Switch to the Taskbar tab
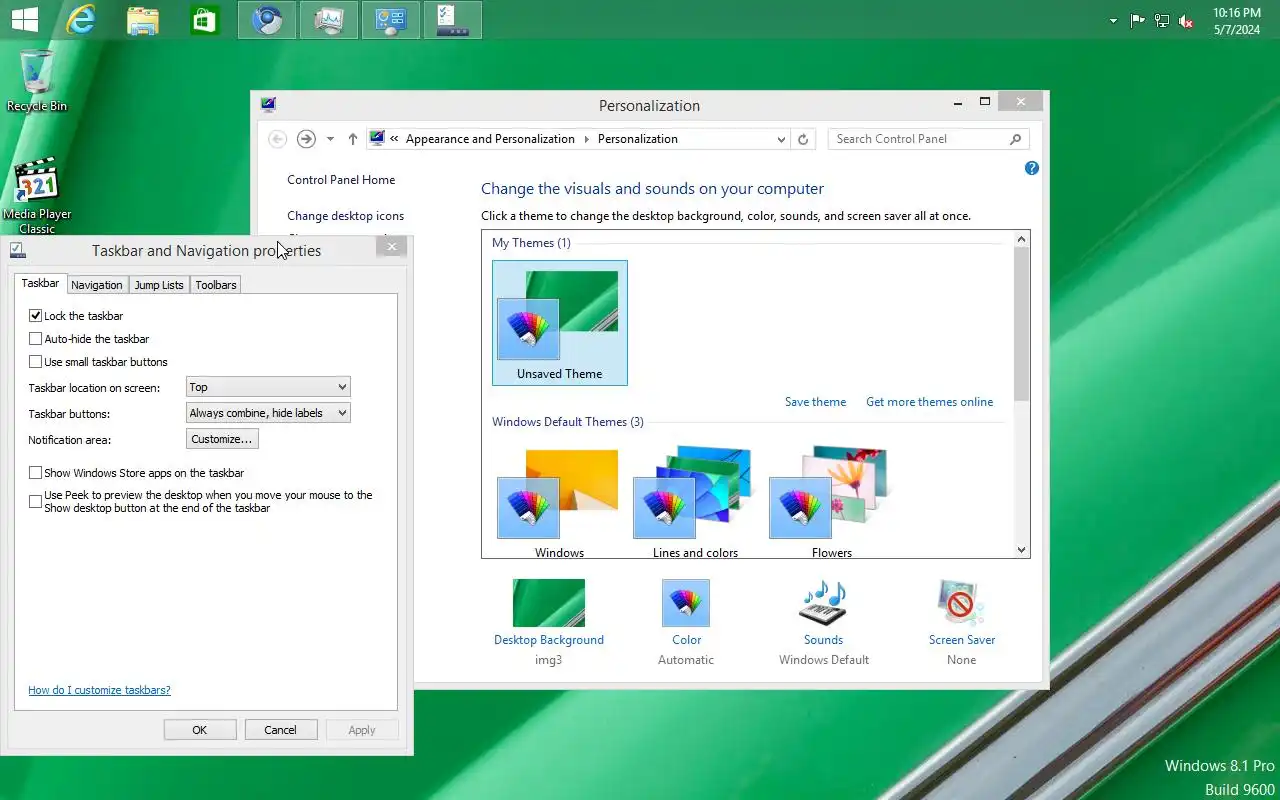1280x800 pixels. (x=41, y=284)
